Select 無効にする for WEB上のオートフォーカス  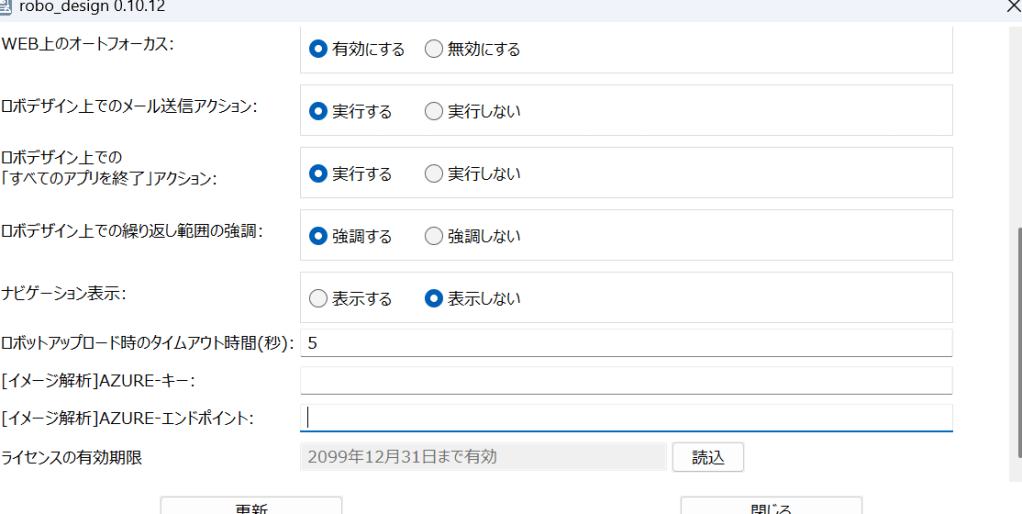434,49
